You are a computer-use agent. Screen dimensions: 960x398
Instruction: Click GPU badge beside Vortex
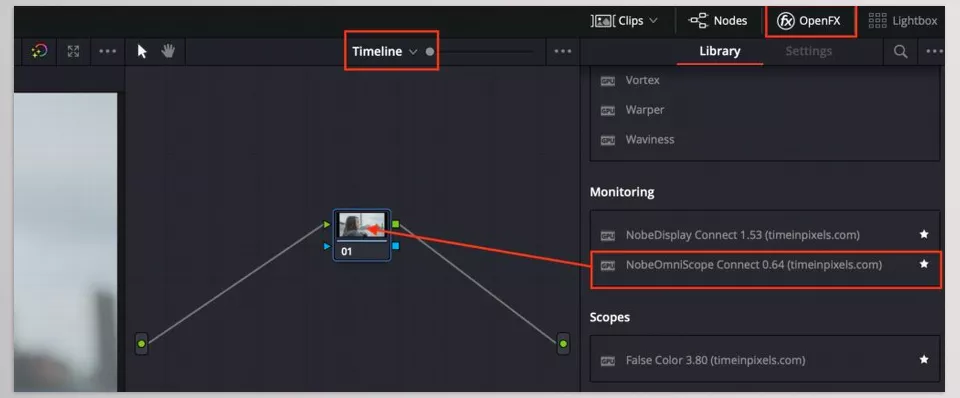(607, 81)
